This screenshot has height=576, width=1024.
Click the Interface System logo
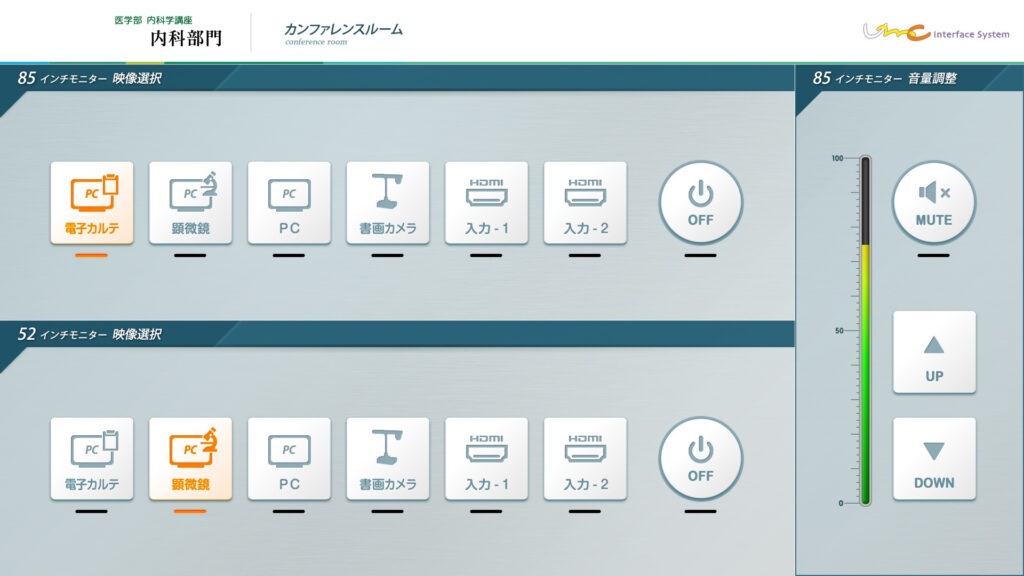(936, 32)
